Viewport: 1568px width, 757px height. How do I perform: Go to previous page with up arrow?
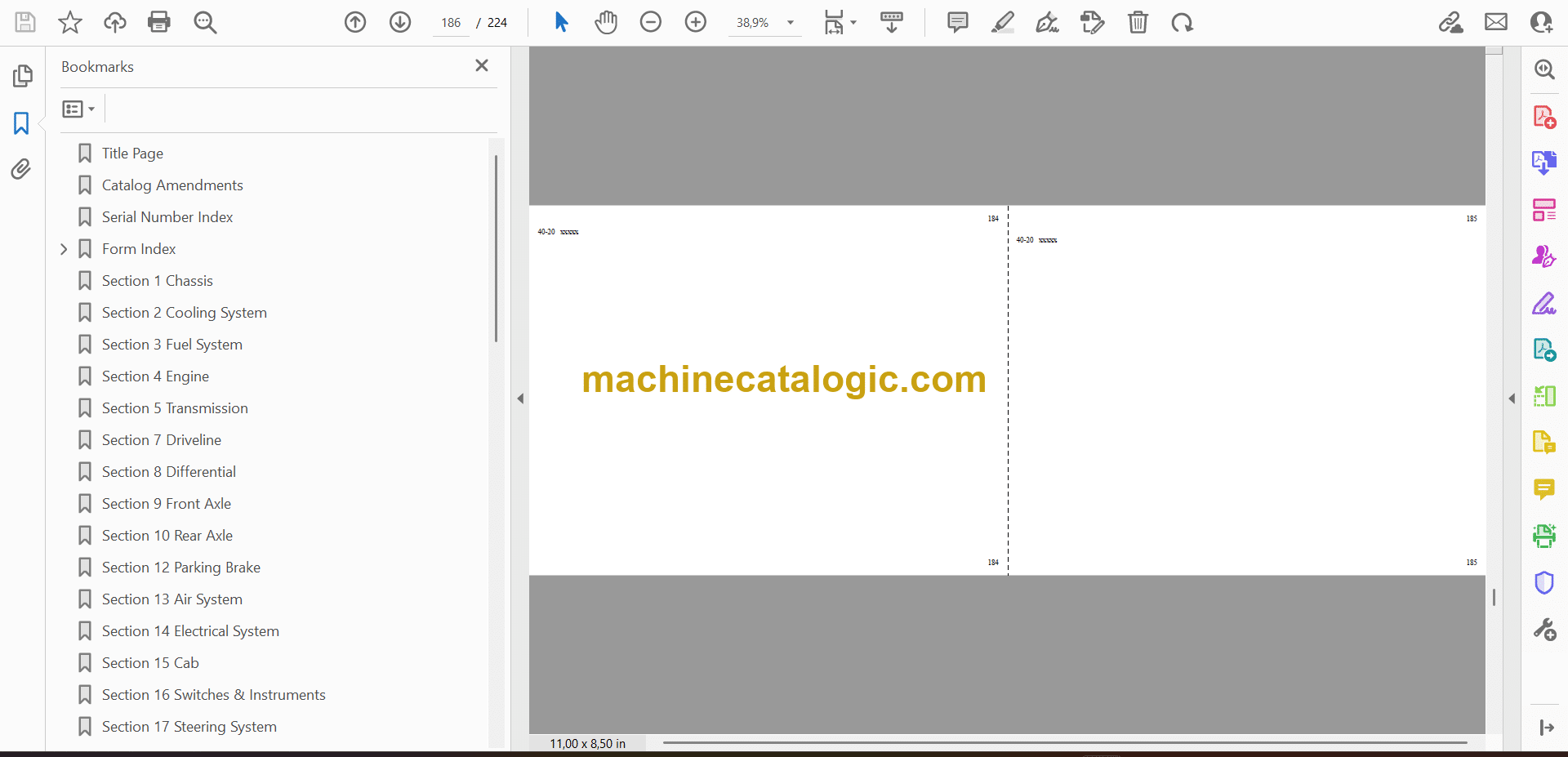click(355, 22)
